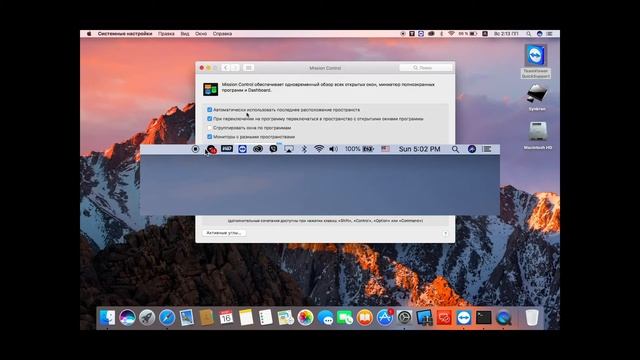The width and height of the screenshot is (640, 360).
Task: Click Spotlight search in top menu bar
Action: point(529,34)
